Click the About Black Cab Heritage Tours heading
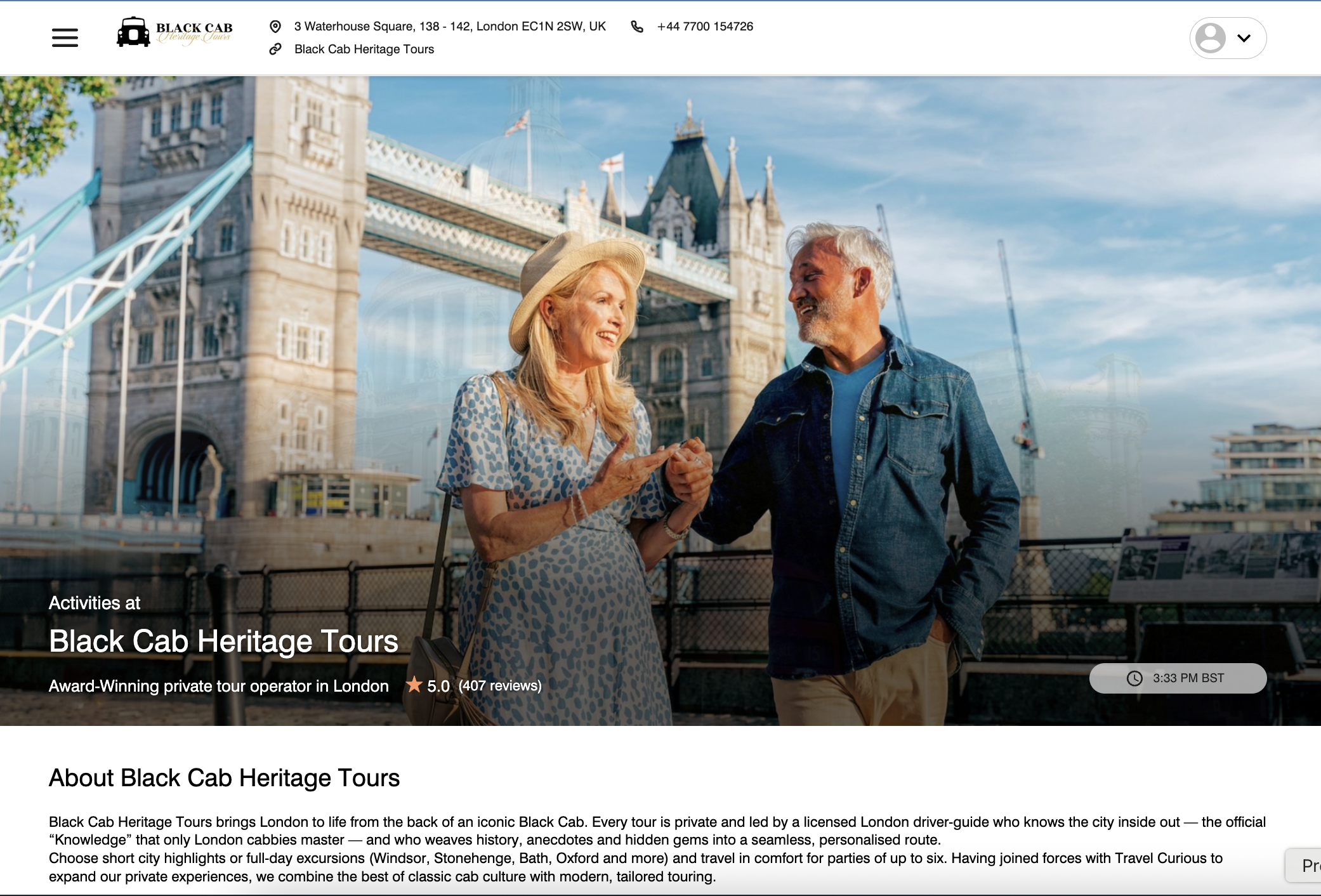Viewport: 1321px width, 896px height. tap(224, 778)
